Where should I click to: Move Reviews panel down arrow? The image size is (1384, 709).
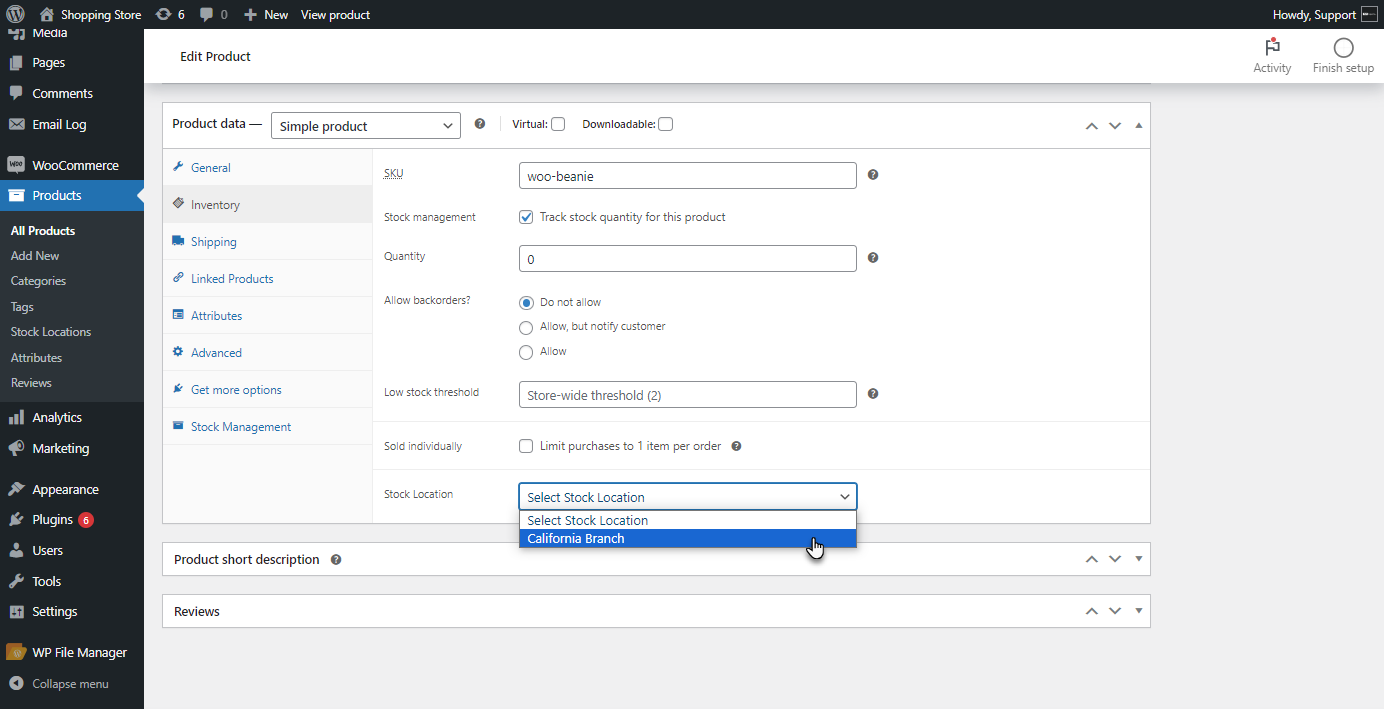[x=1115, y=611]
